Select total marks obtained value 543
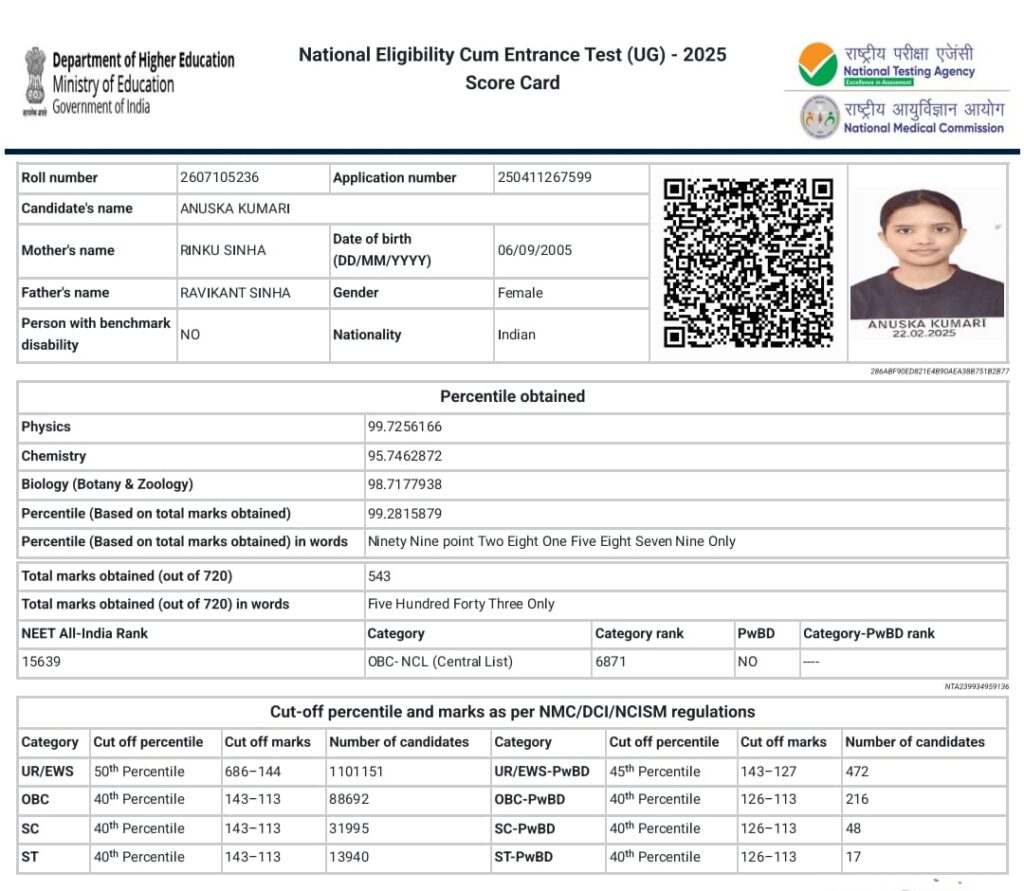The width and height of the screenshot is (1024, 891). tap(379, 576)
